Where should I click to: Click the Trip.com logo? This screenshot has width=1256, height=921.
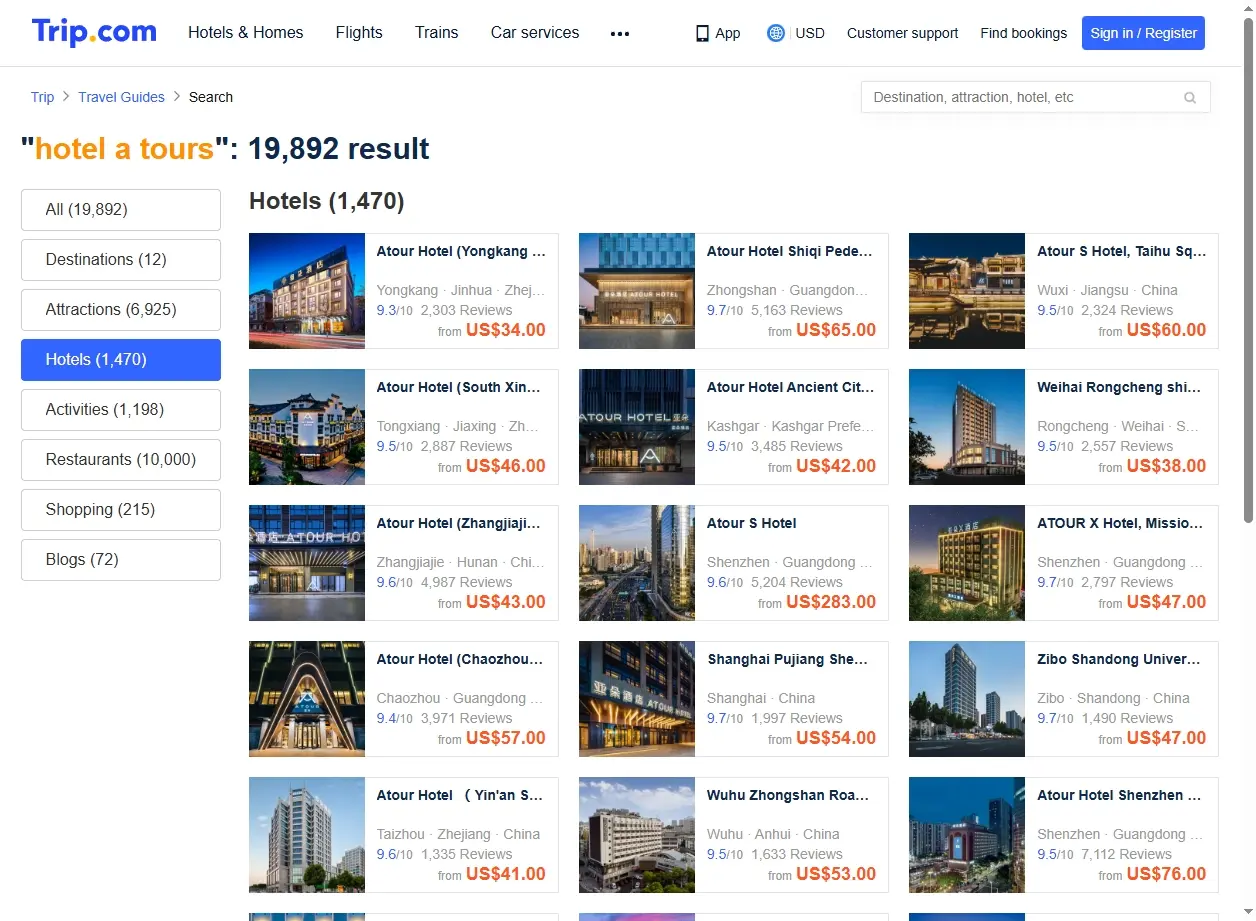click(94, 32)
